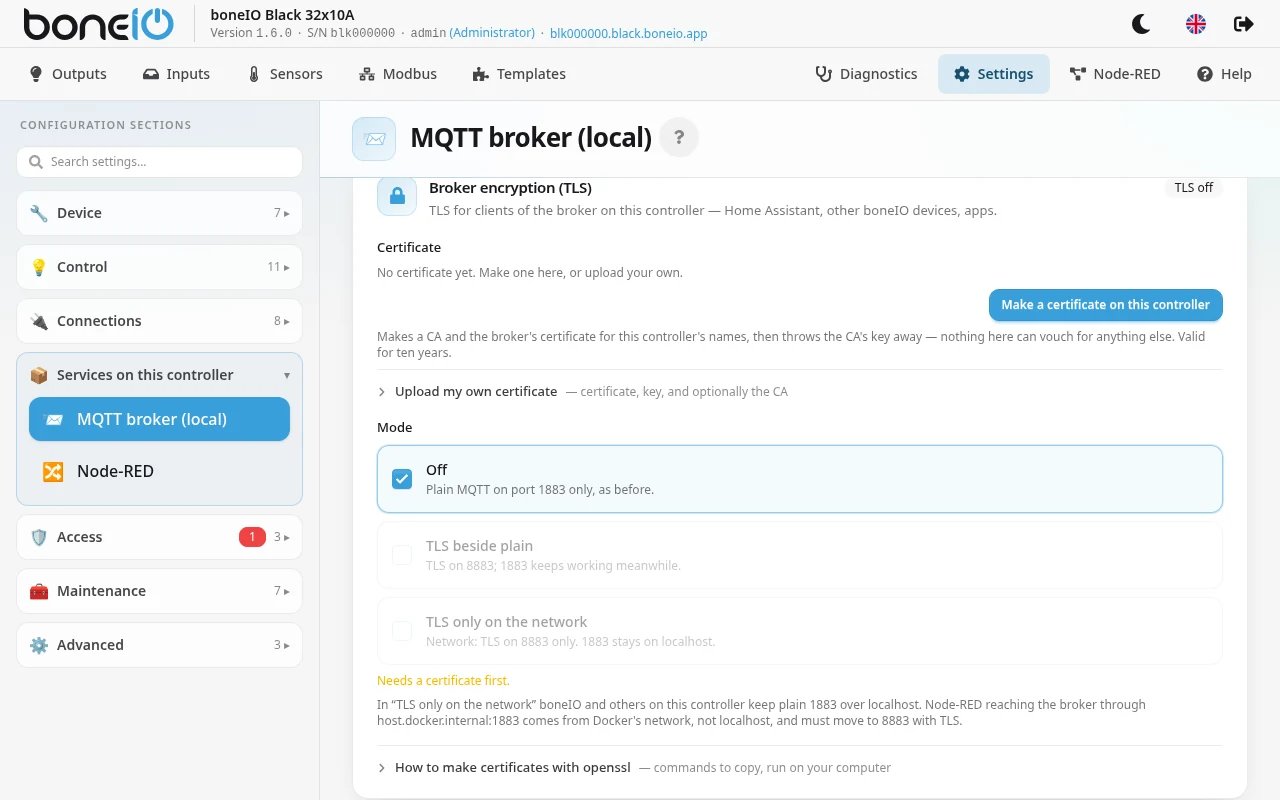Expand the Connections settings section
This screenshot has width=1280, height=800.
(159, 321)
